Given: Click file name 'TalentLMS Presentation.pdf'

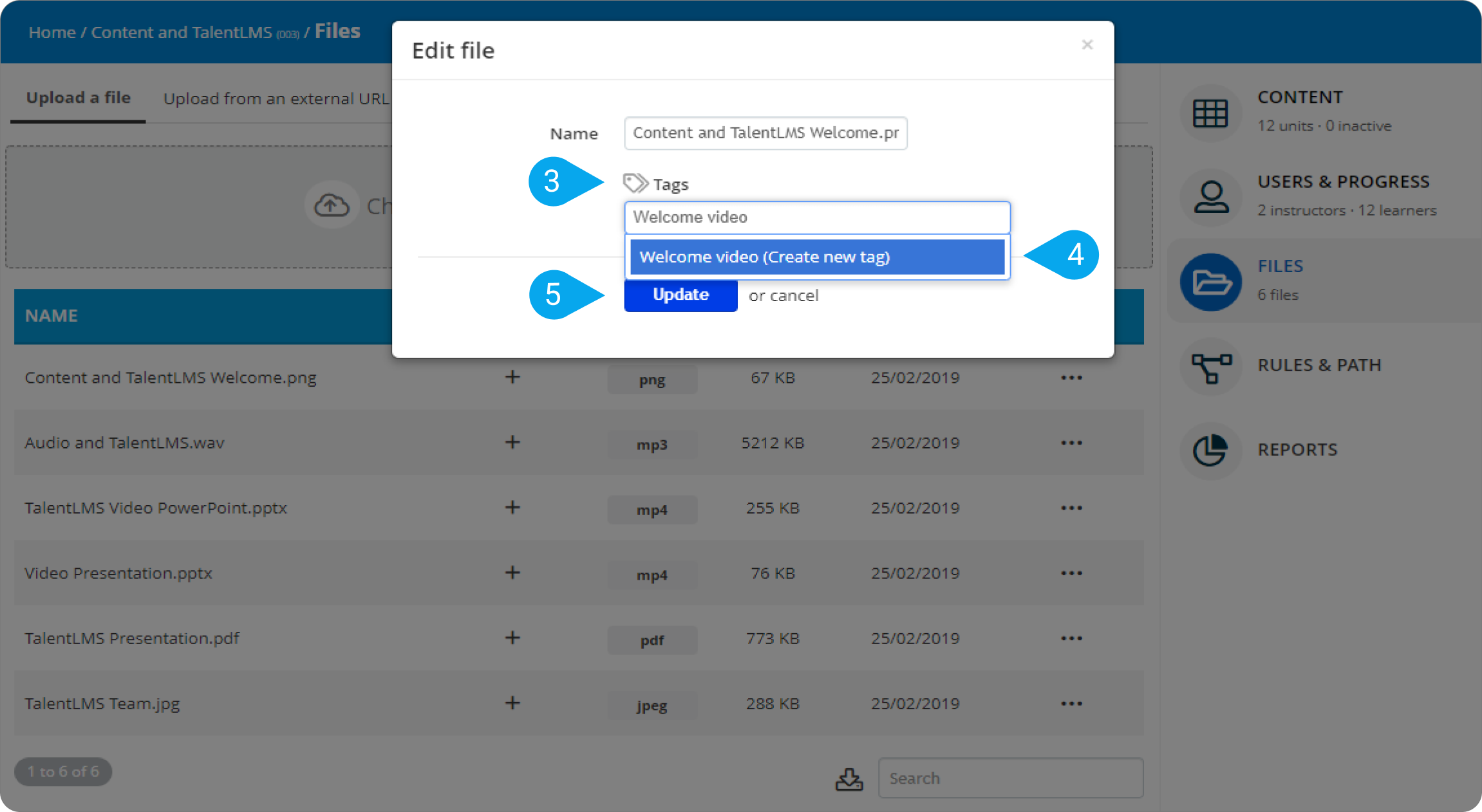Looking at the screenshot, I should [132, 638].
